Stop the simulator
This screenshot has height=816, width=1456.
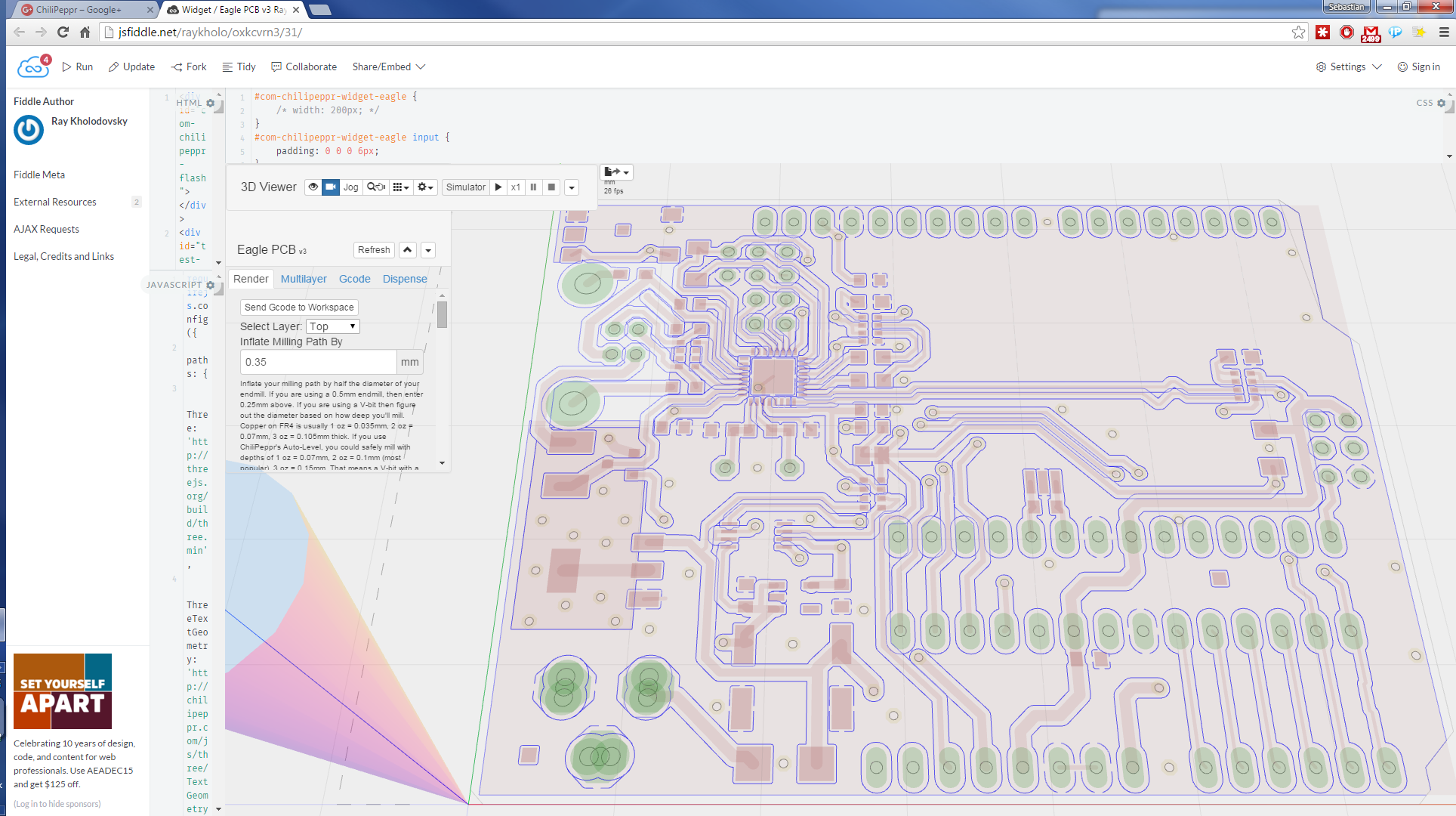[x=551, y=187]
